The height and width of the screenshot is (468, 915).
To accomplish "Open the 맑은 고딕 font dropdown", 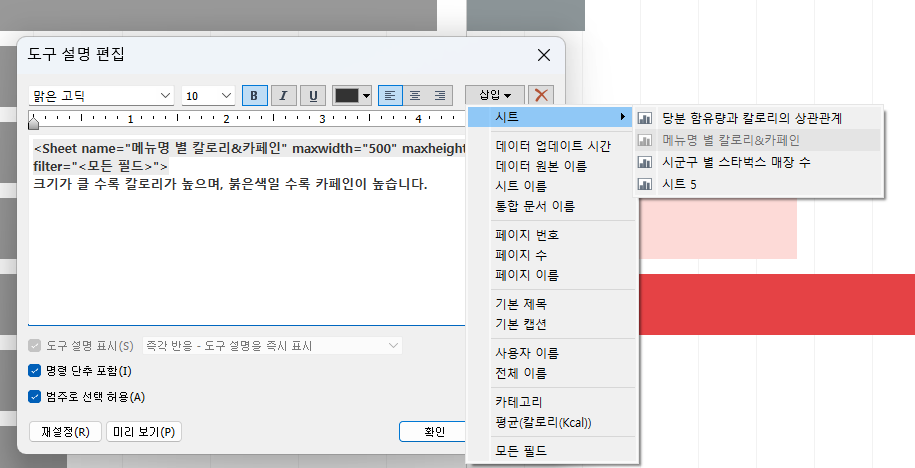I will (101, 96).
